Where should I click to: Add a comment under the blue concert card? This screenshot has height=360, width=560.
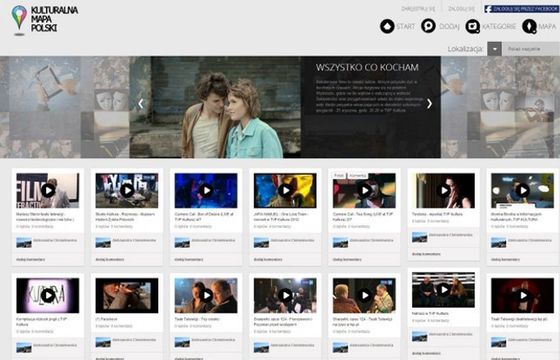point(189,259)
